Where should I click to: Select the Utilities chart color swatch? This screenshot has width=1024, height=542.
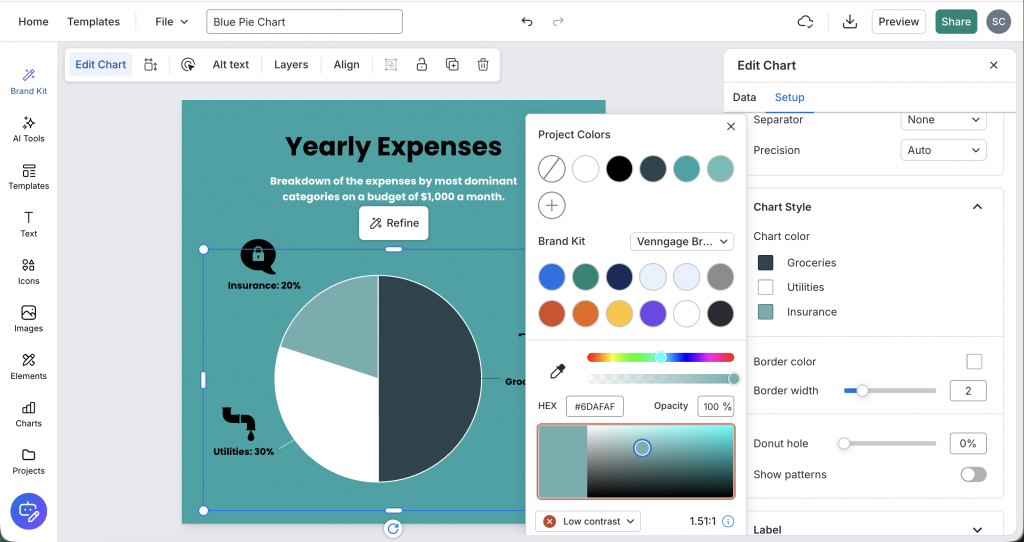coord(765,287)
